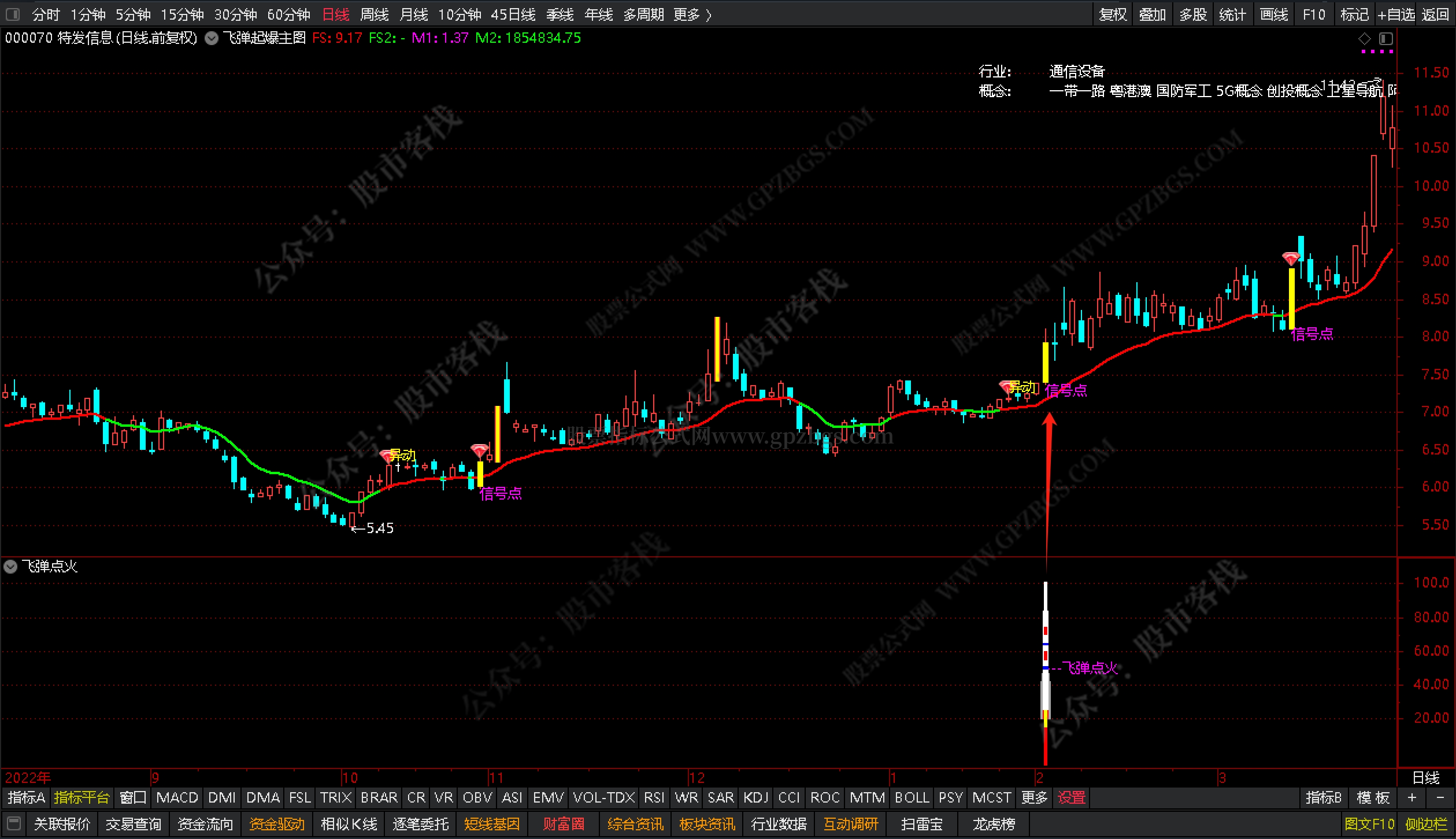
Task: Click the 资金流向 button in bottom bar
Action: click(205, 823)
